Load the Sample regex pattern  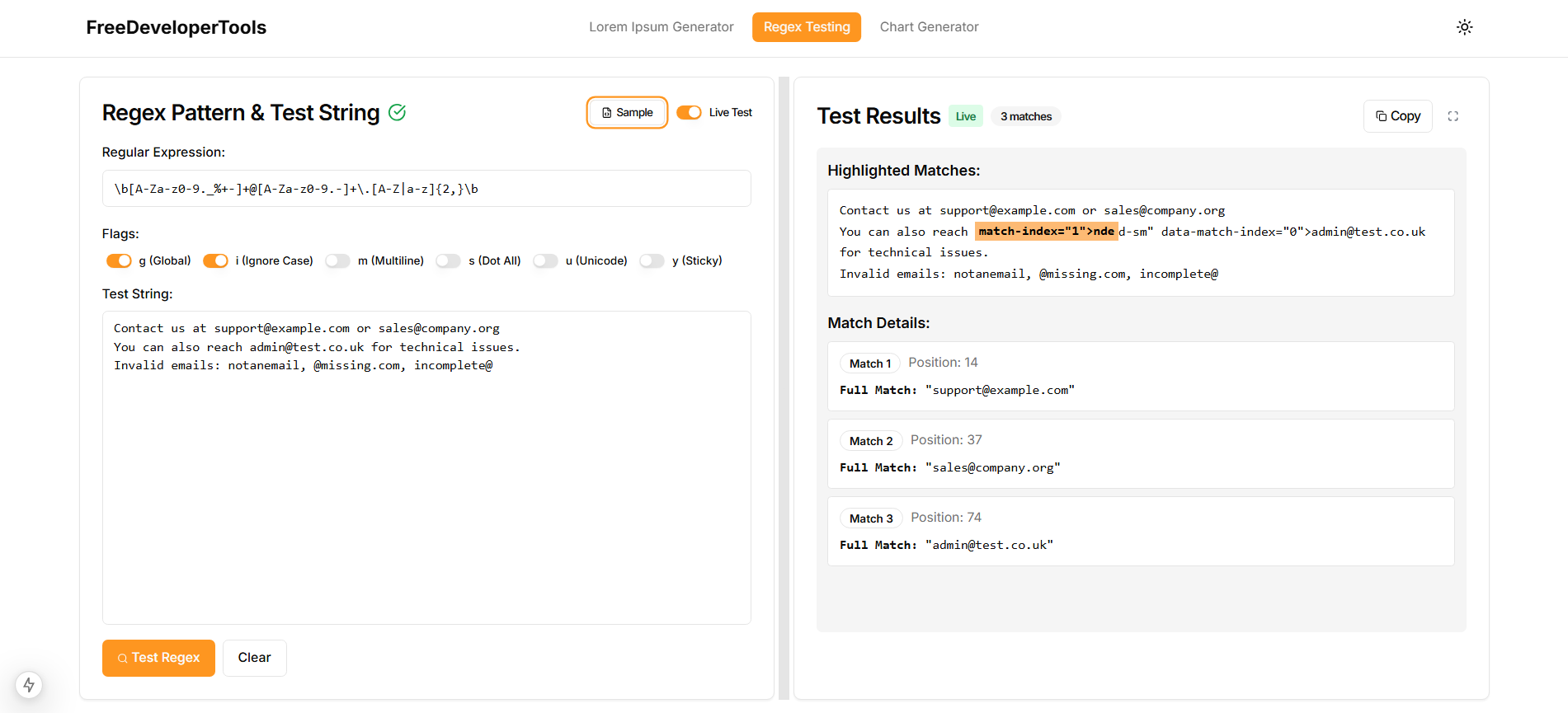coord(627,113)
